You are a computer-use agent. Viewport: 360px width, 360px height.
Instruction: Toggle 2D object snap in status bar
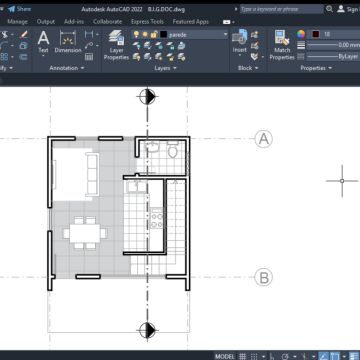coord(335,356)
